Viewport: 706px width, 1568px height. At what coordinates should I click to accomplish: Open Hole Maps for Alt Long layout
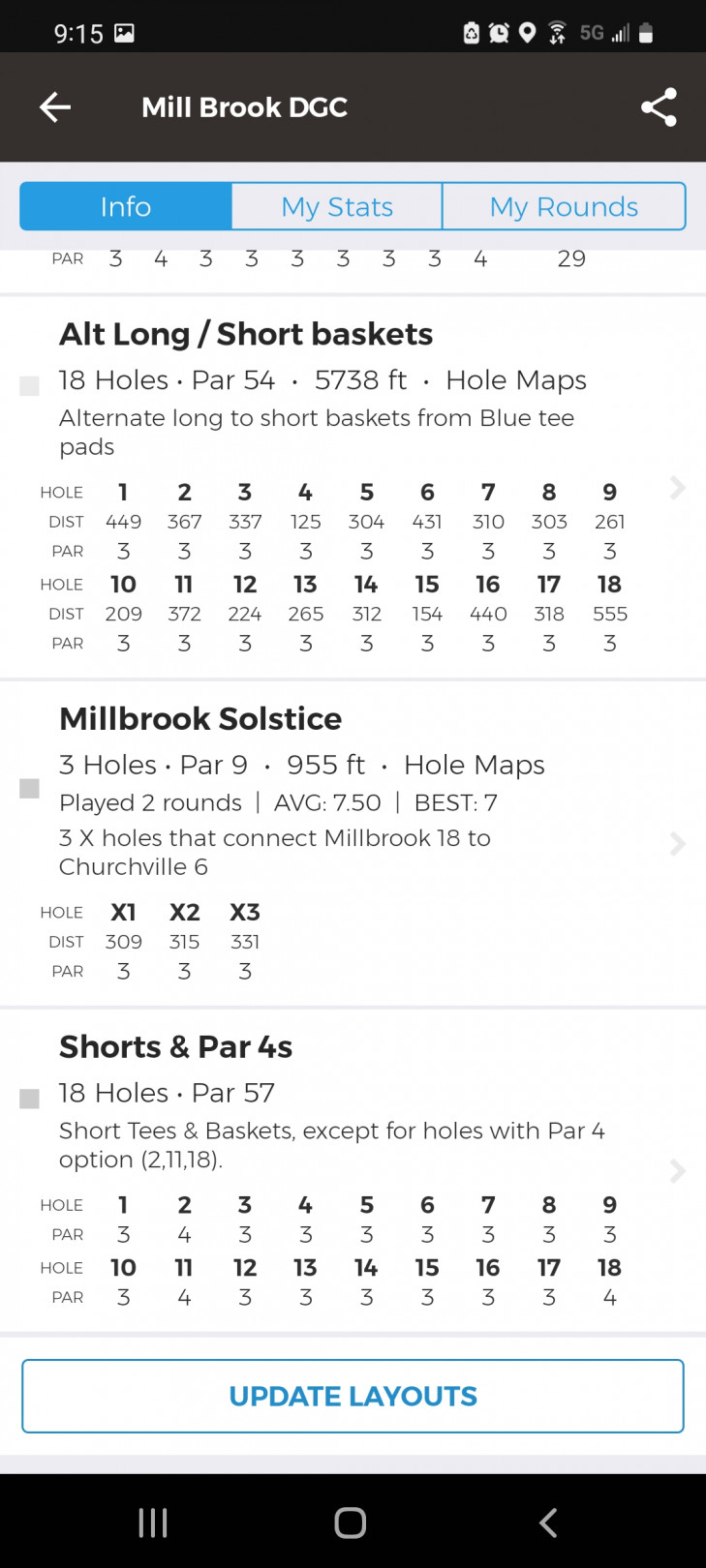click(x=515, y=380)
